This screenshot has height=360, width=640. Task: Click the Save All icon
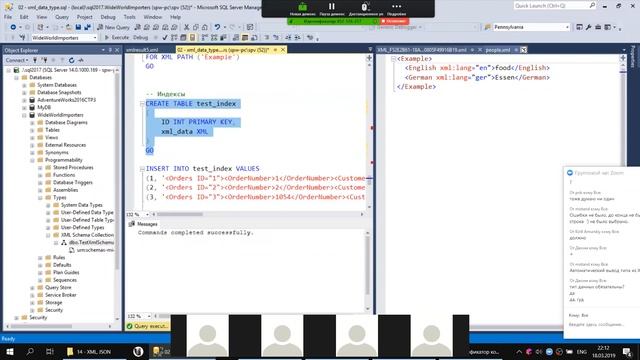[87, 27]
